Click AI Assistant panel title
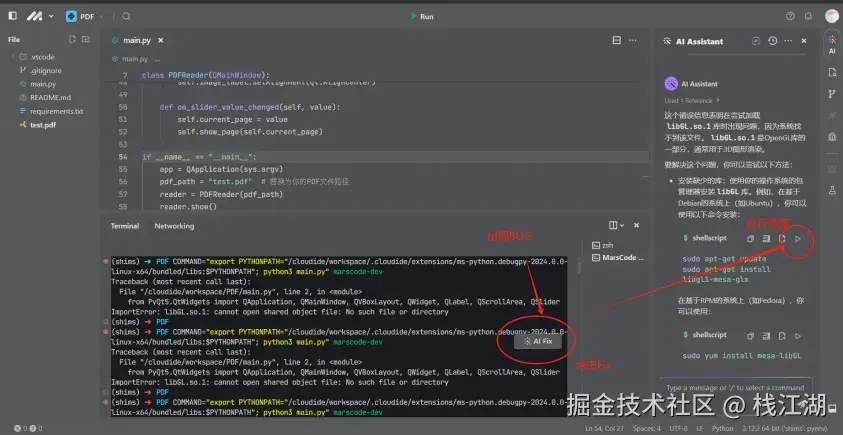 [x=699, y=41]
